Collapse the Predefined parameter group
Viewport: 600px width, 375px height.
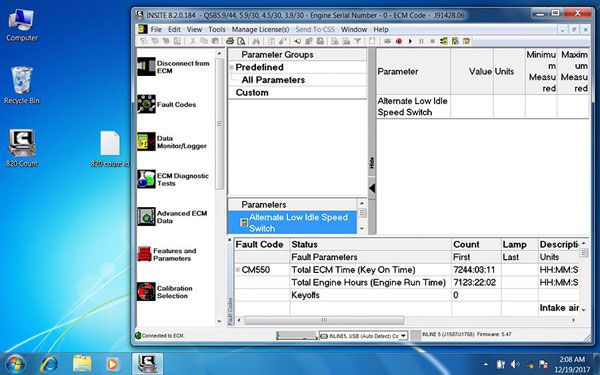[232, 67]
